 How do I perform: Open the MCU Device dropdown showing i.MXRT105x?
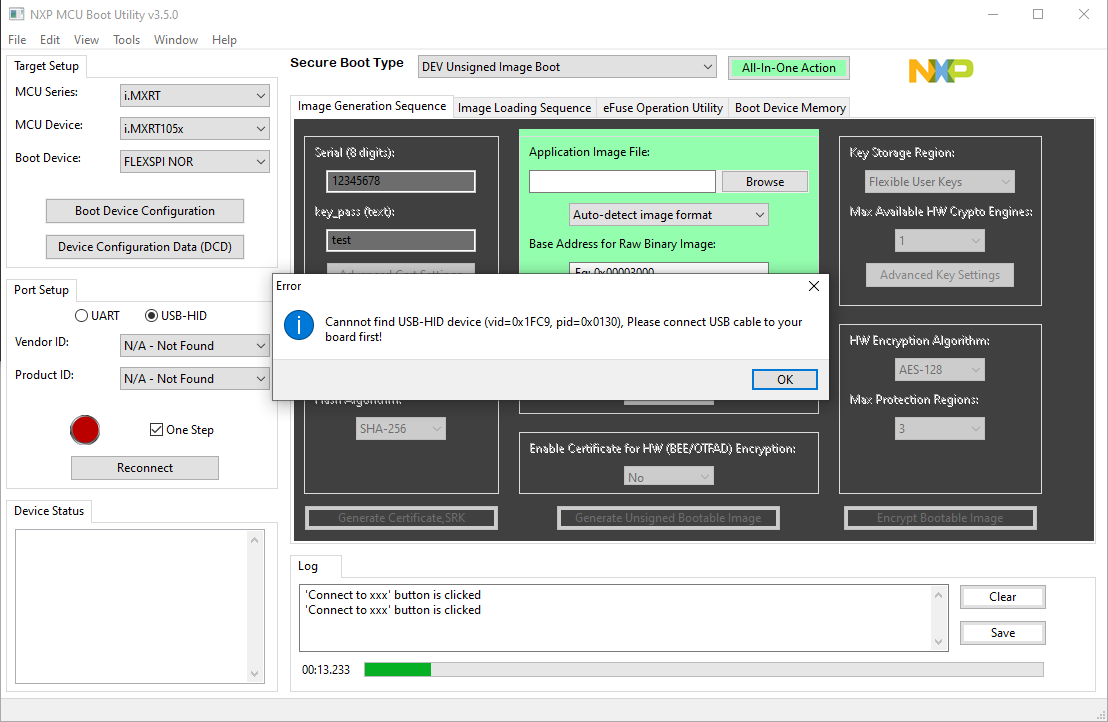pos(194,128)
